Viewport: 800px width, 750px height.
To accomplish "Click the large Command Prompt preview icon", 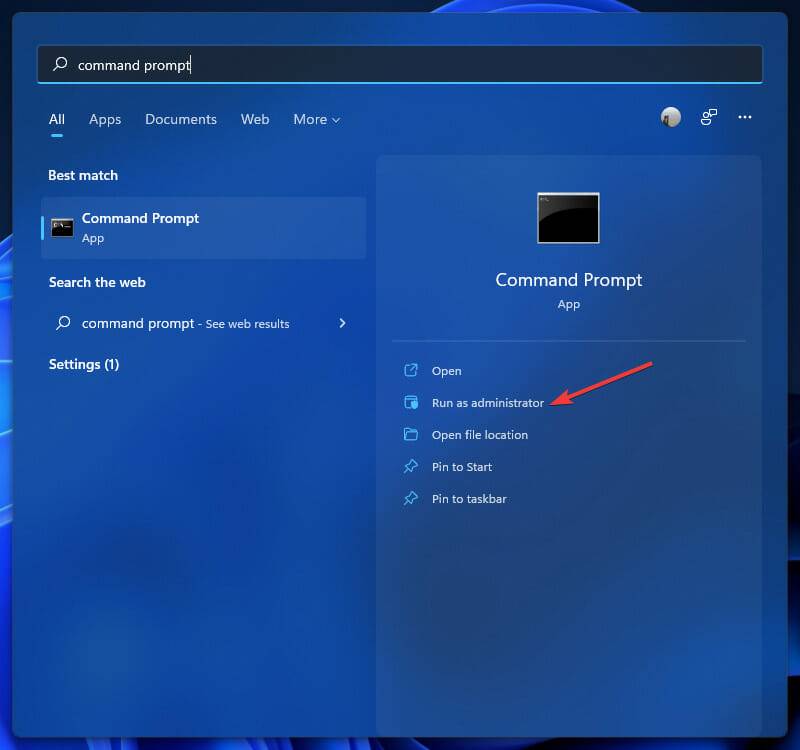I will click(568, 218).
